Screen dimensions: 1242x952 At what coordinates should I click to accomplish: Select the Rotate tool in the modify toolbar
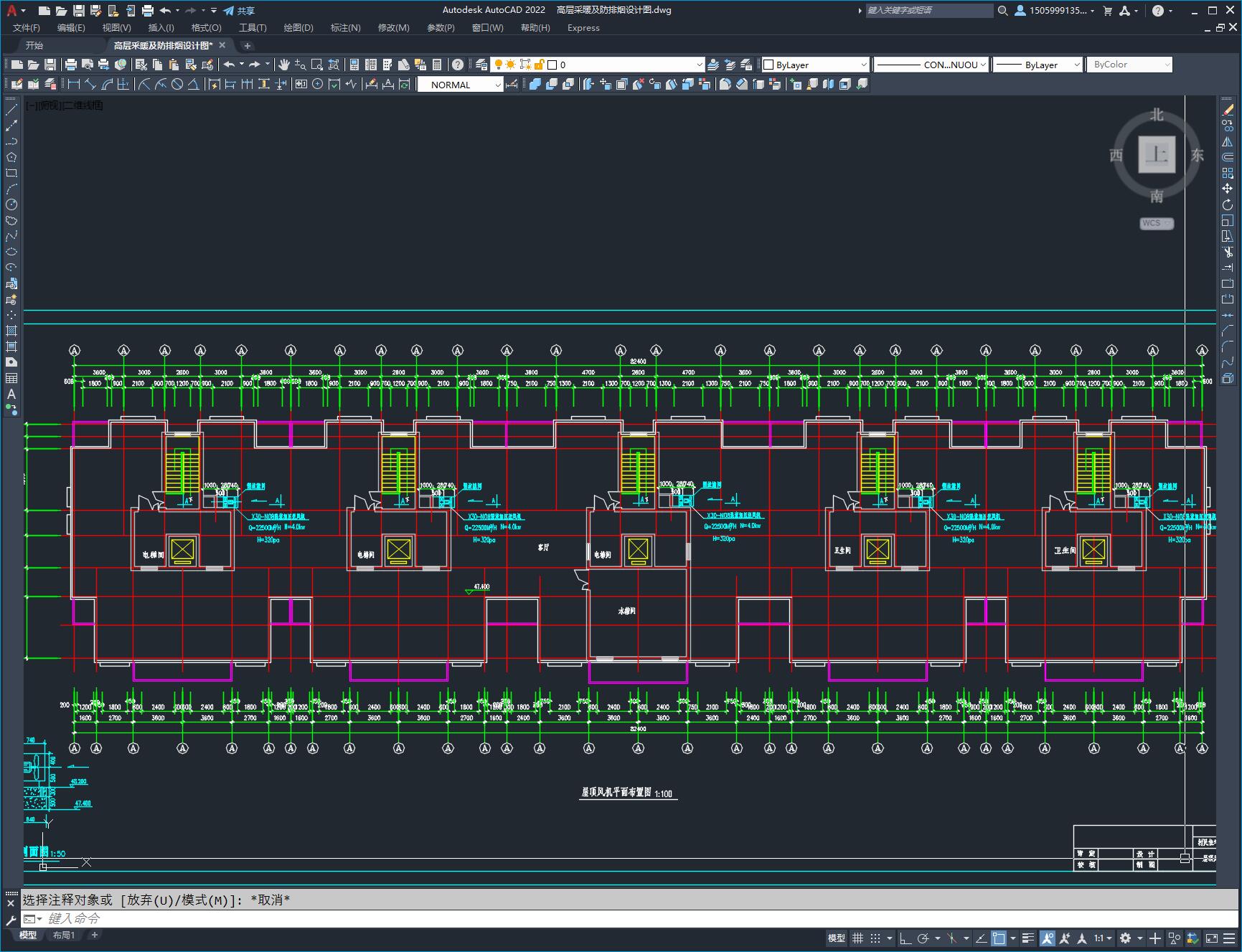point(1228,204)
